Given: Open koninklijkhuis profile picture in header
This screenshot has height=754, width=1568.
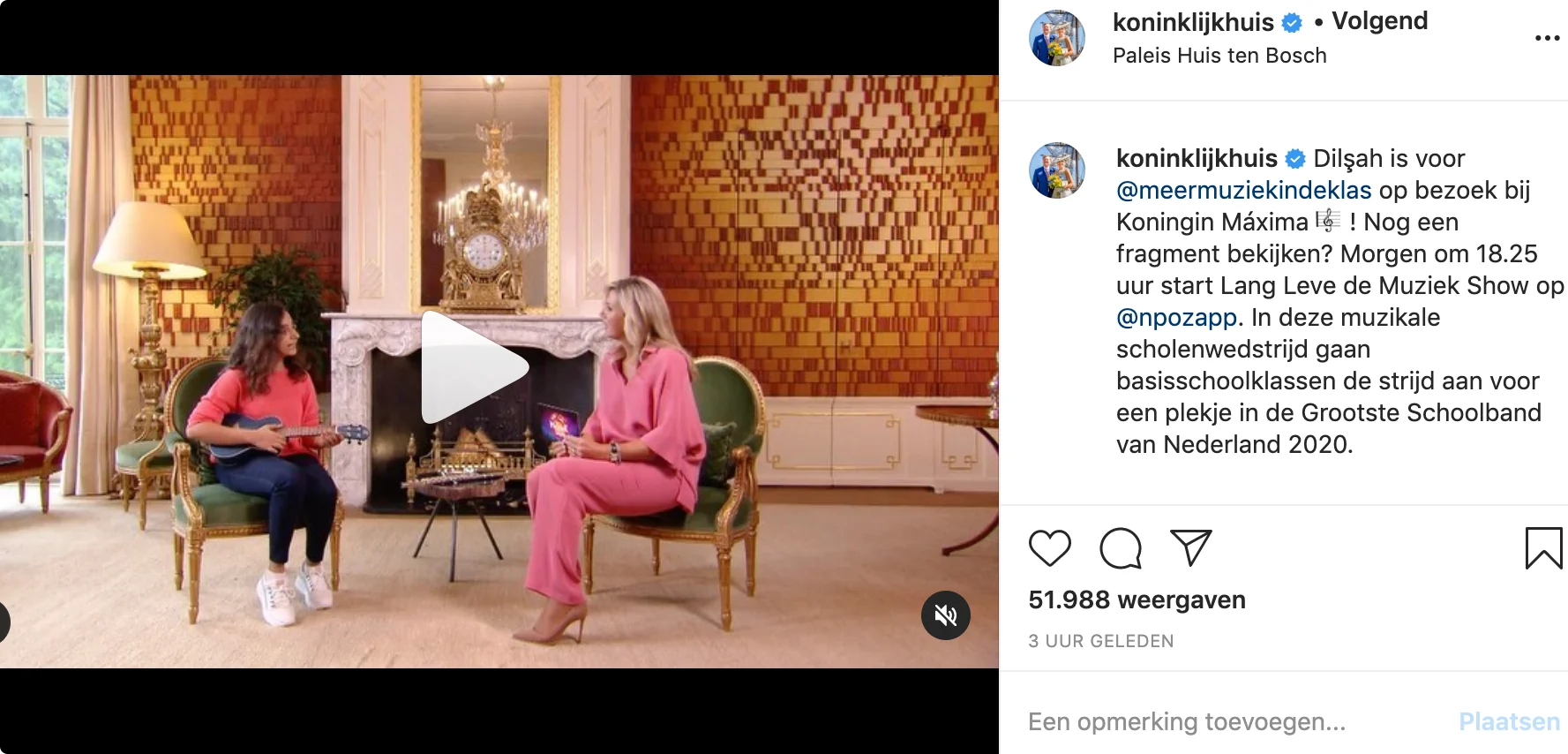Looking at the screenshot, I should pos(1057,38).
